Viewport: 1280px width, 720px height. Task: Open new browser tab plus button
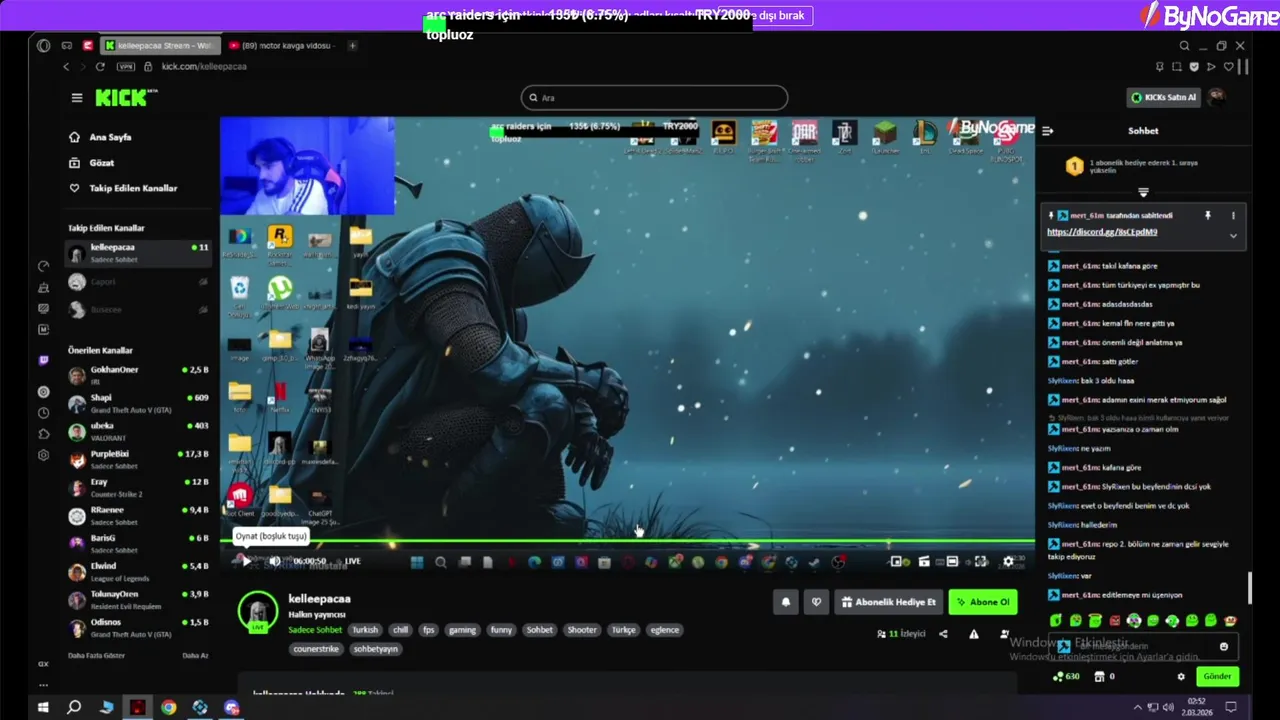click(x=352, y=45)
